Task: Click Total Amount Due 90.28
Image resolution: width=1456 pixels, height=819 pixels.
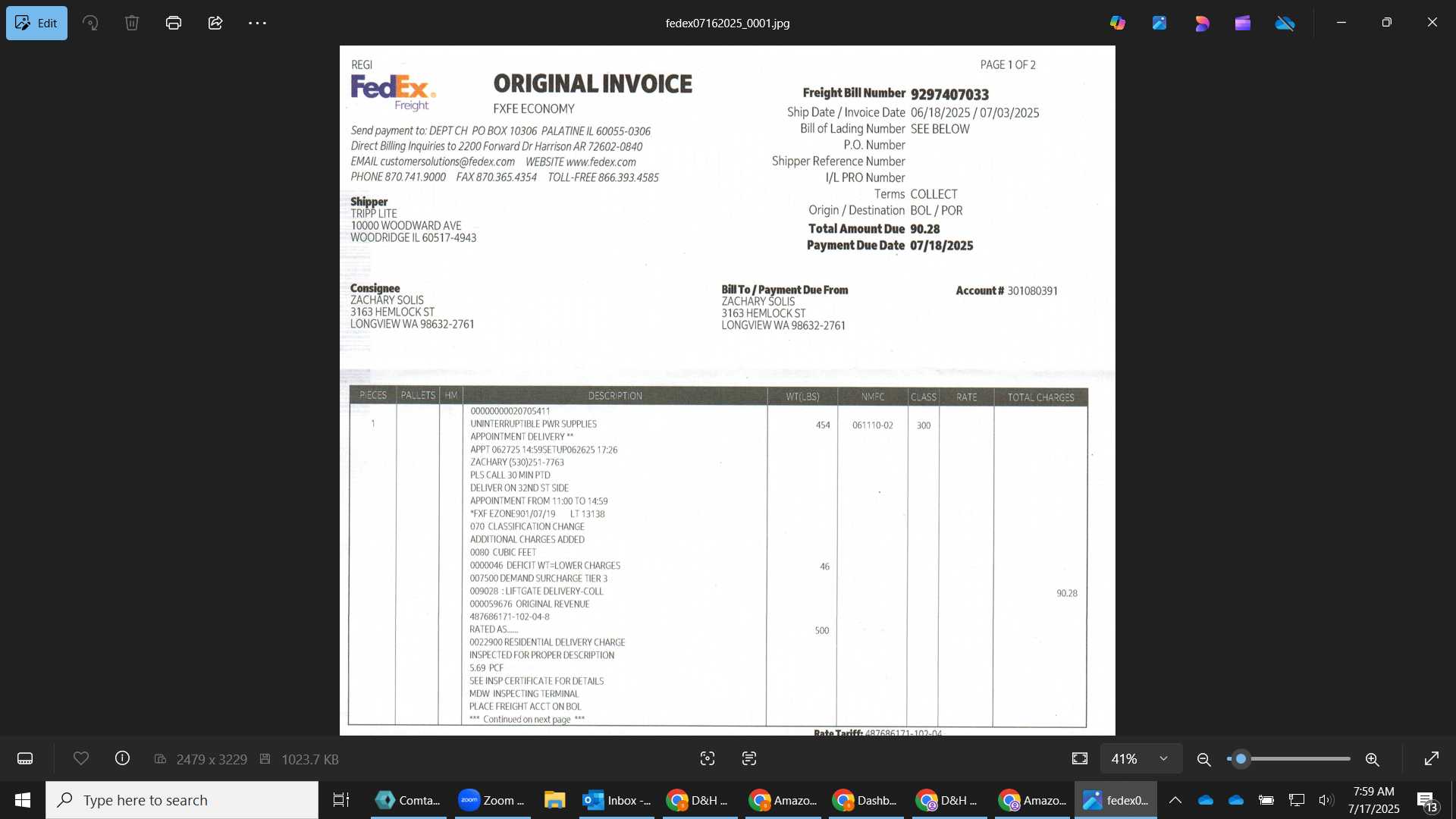Action: click(x=874, y=229)
